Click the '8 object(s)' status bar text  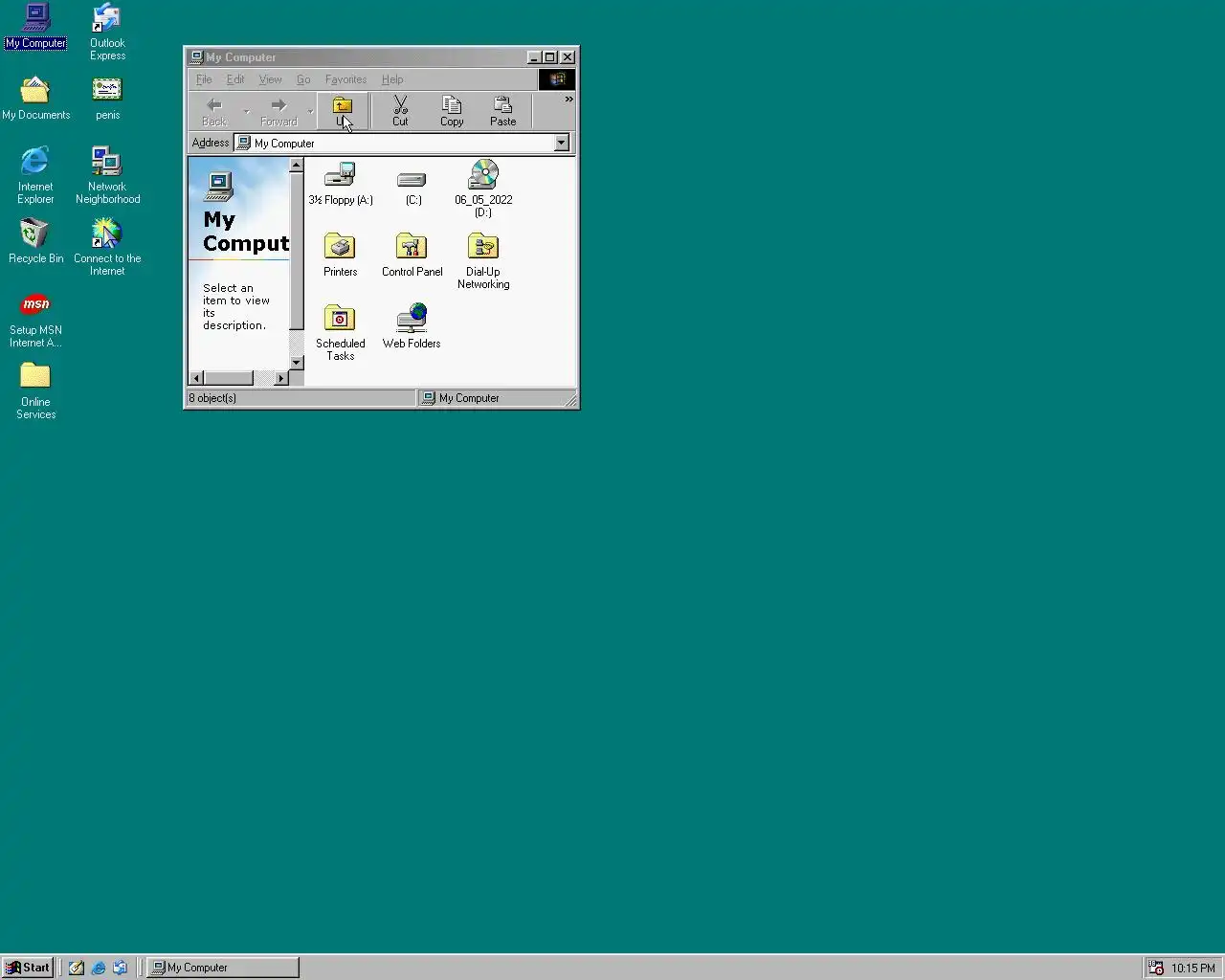click(x=212, y=398)
